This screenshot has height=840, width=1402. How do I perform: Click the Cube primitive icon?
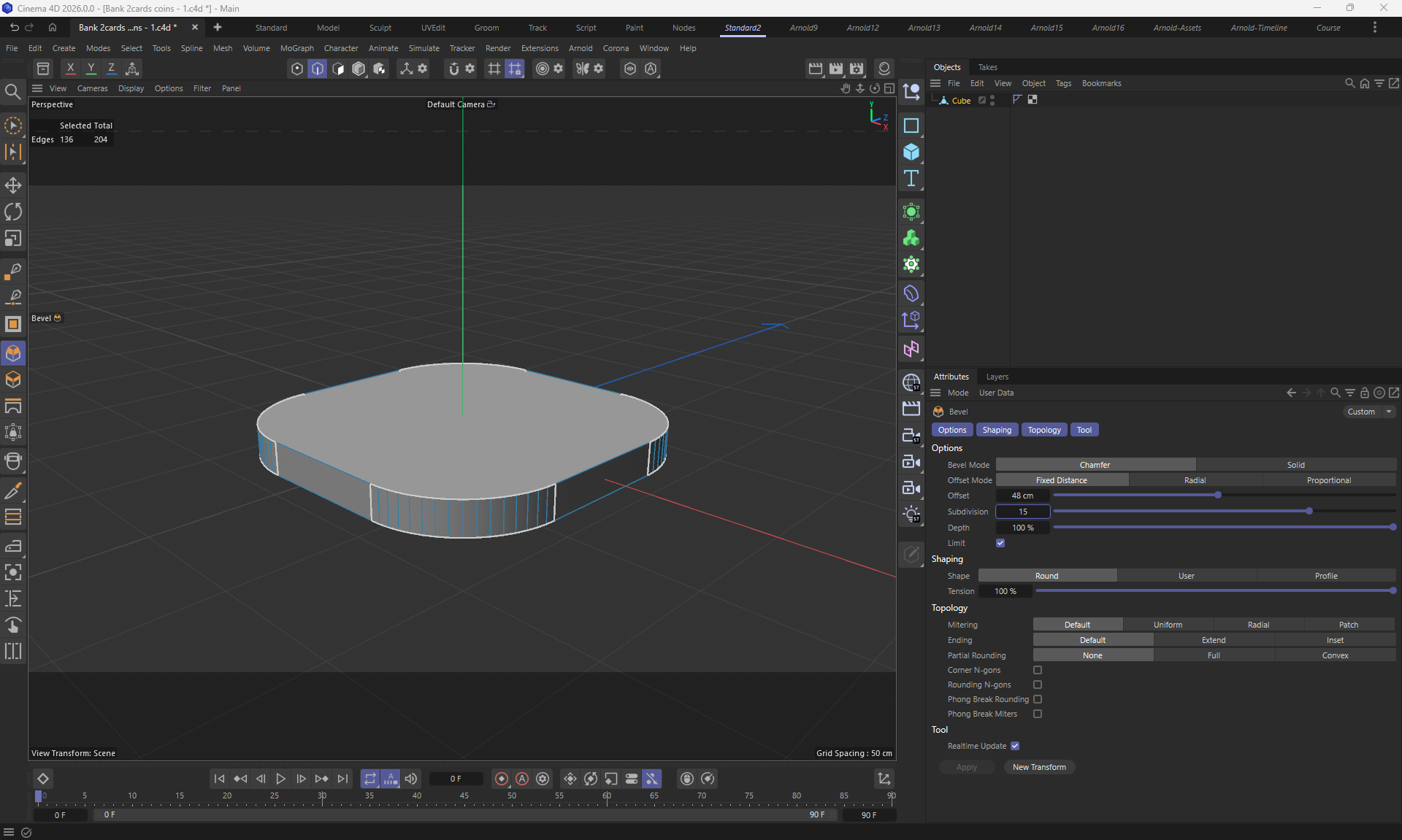911,152
